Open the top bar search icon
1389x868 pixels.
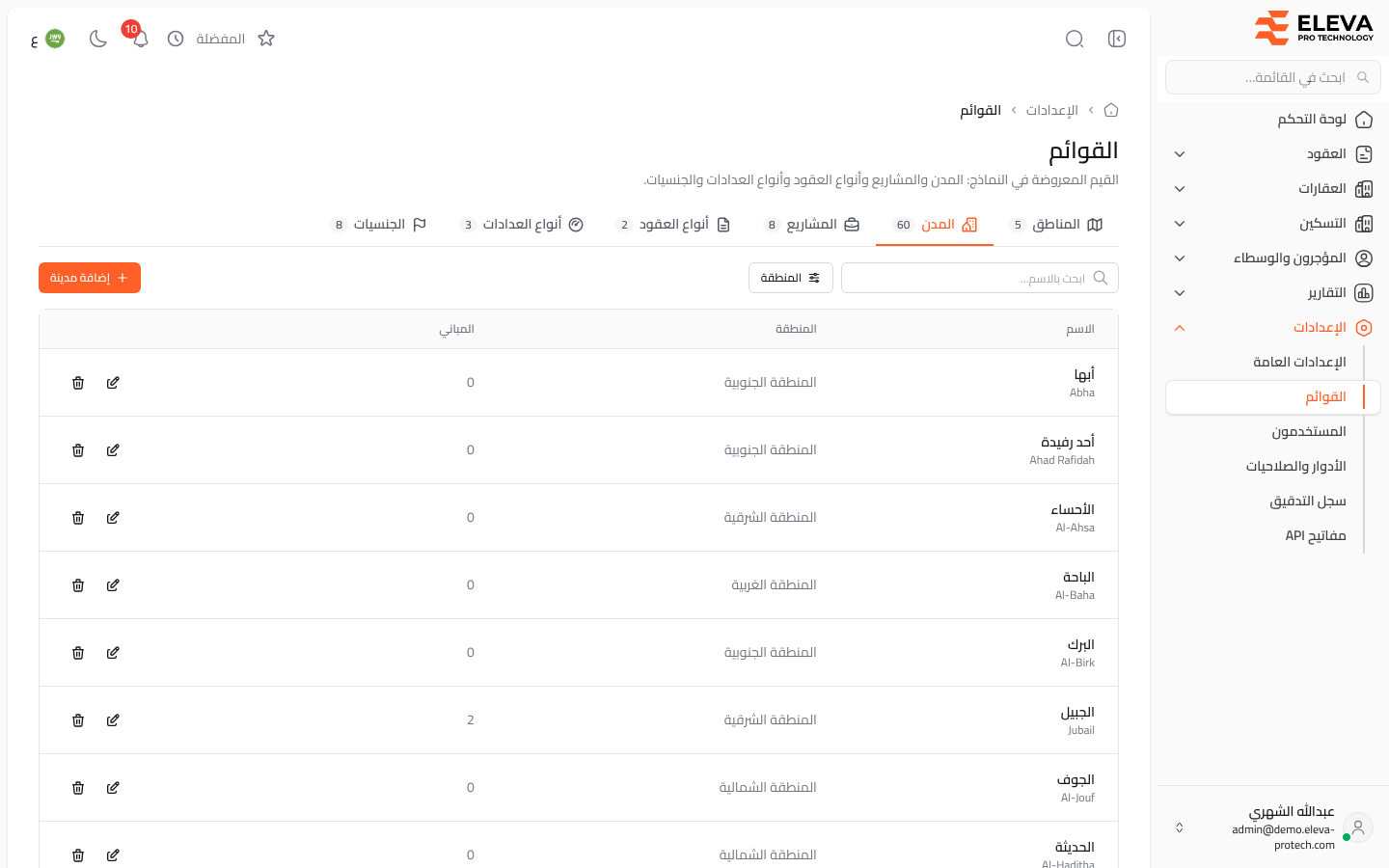click(1075, 39)
